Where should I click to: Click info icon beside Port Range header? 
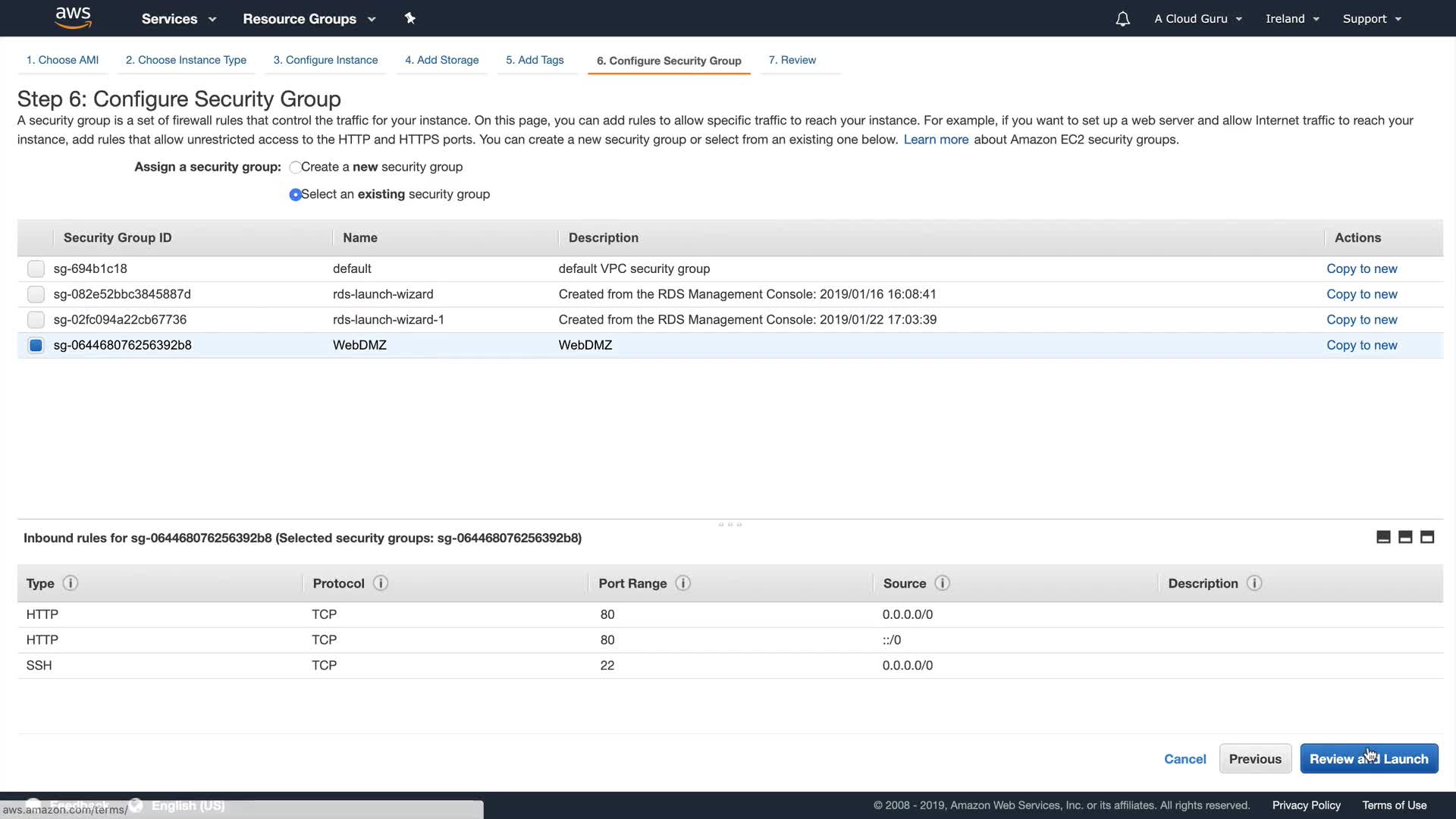(682, 583)
